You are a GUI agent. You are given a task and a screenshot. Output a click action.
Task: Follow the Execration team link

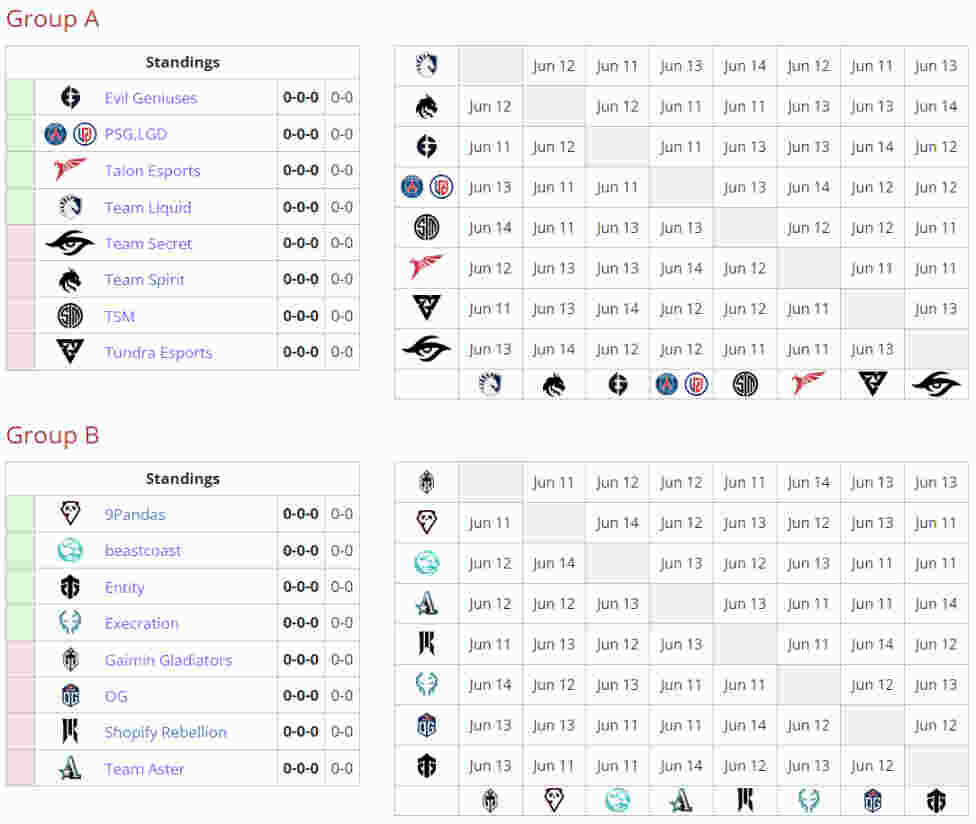(x=141, y=623)
